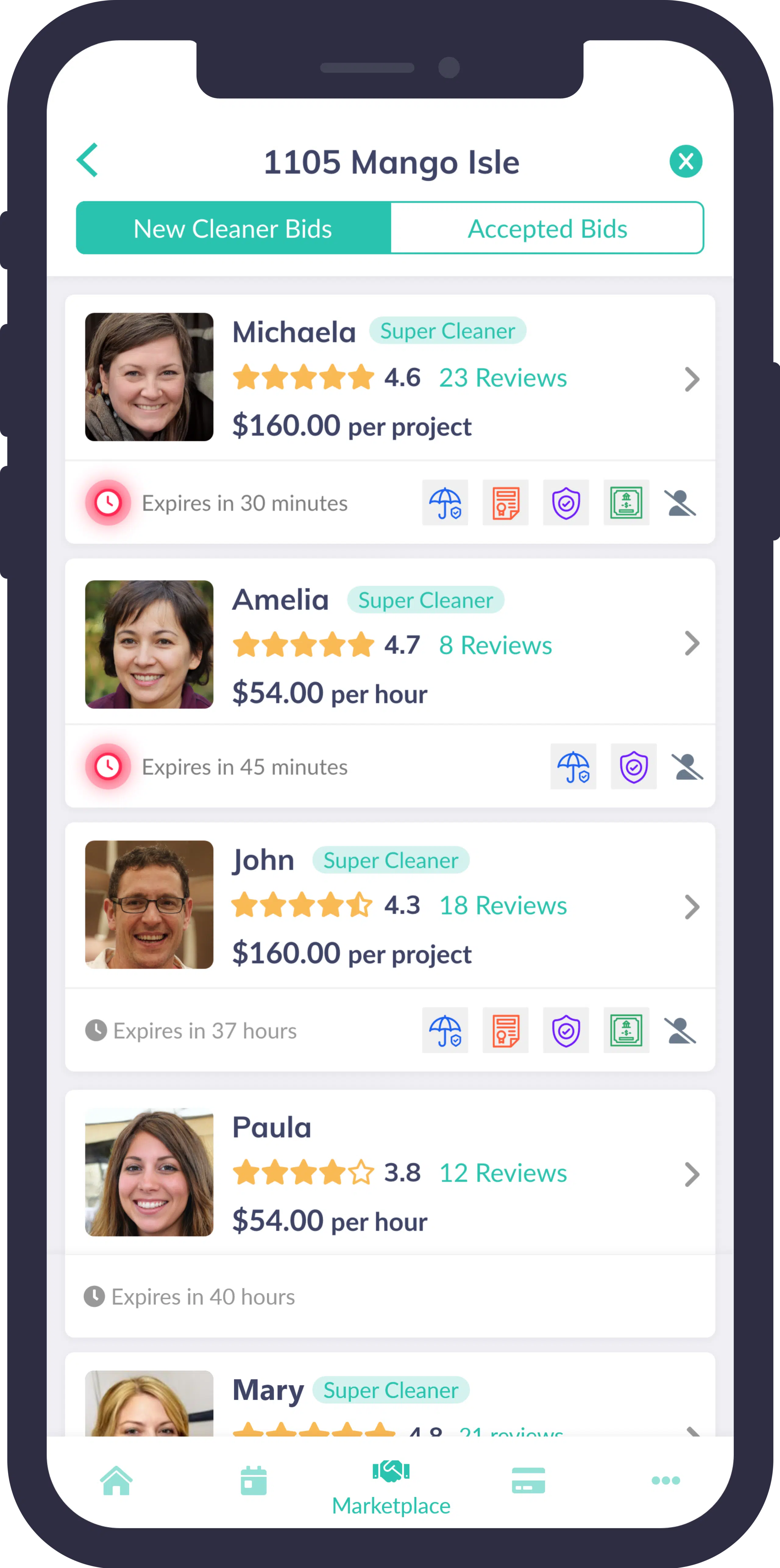The width and height of the screenshot is (780, 1568).
Task: Expand Paula's bid with the chevron
Action: pos(692,1175)
